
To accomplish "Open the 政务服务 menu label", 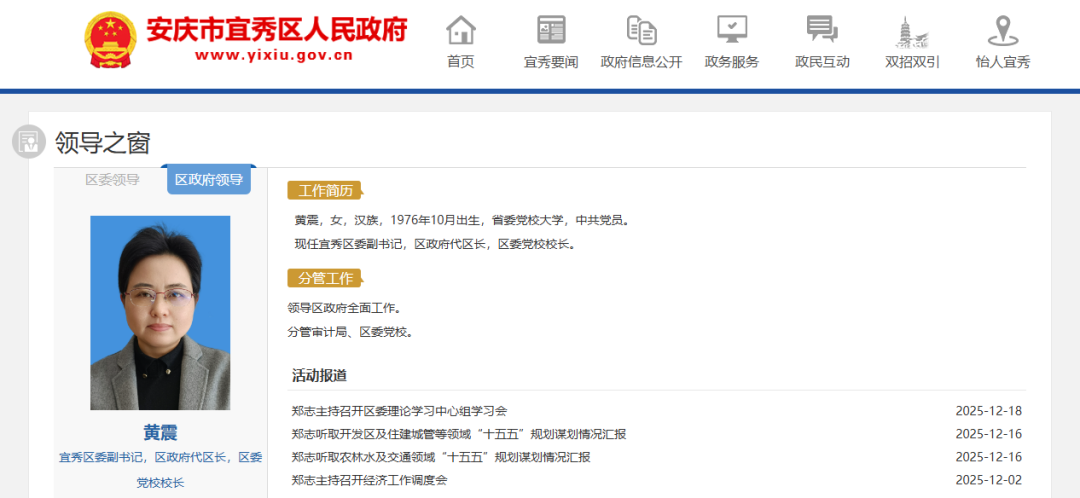I will (731, 62).
